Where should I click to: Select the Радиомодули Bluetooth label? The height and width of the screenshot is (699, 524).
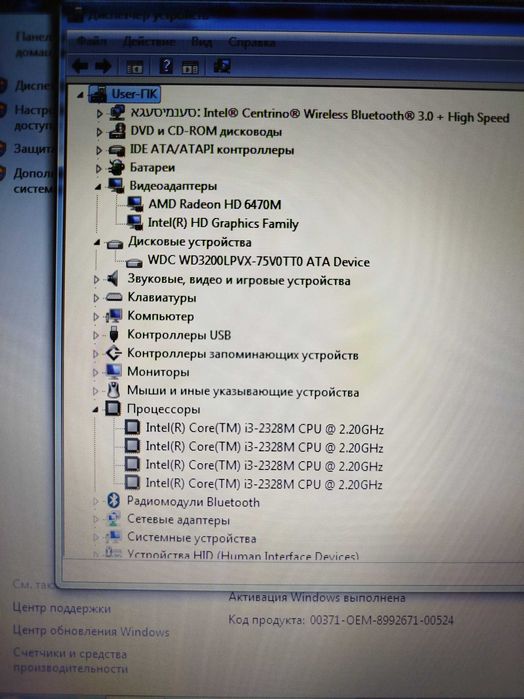click(x=193, y=502)
